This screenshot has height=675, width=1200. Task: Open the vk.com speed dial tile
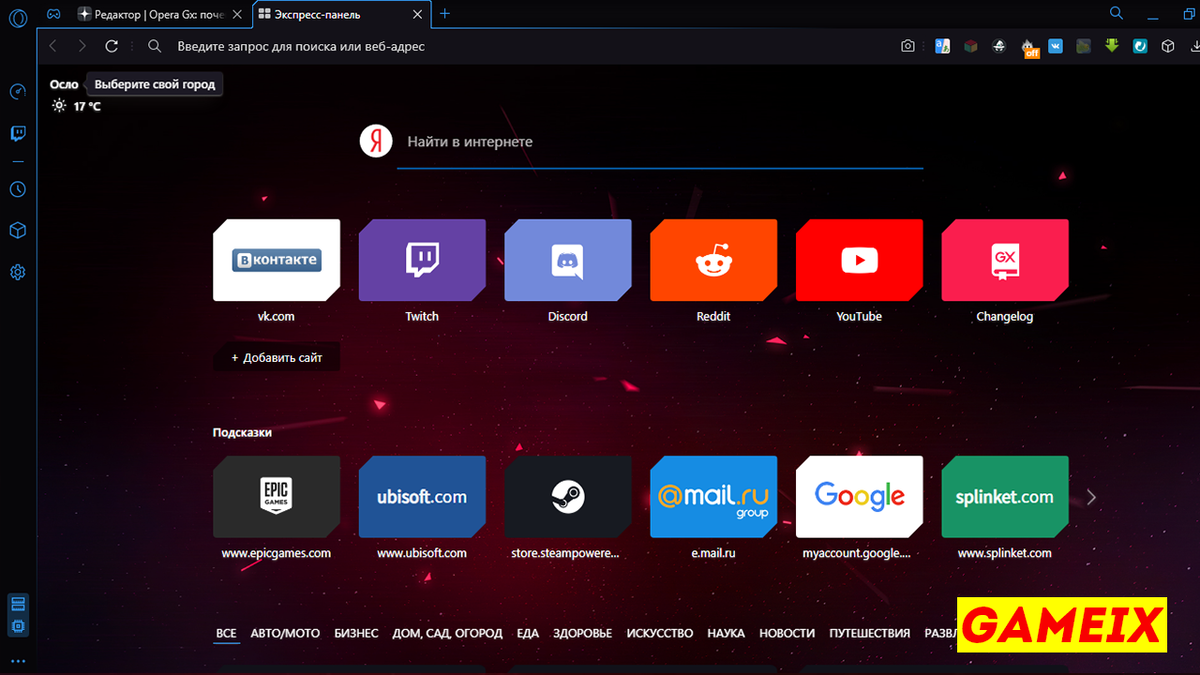pyautogui.click(x=276, y=260)
